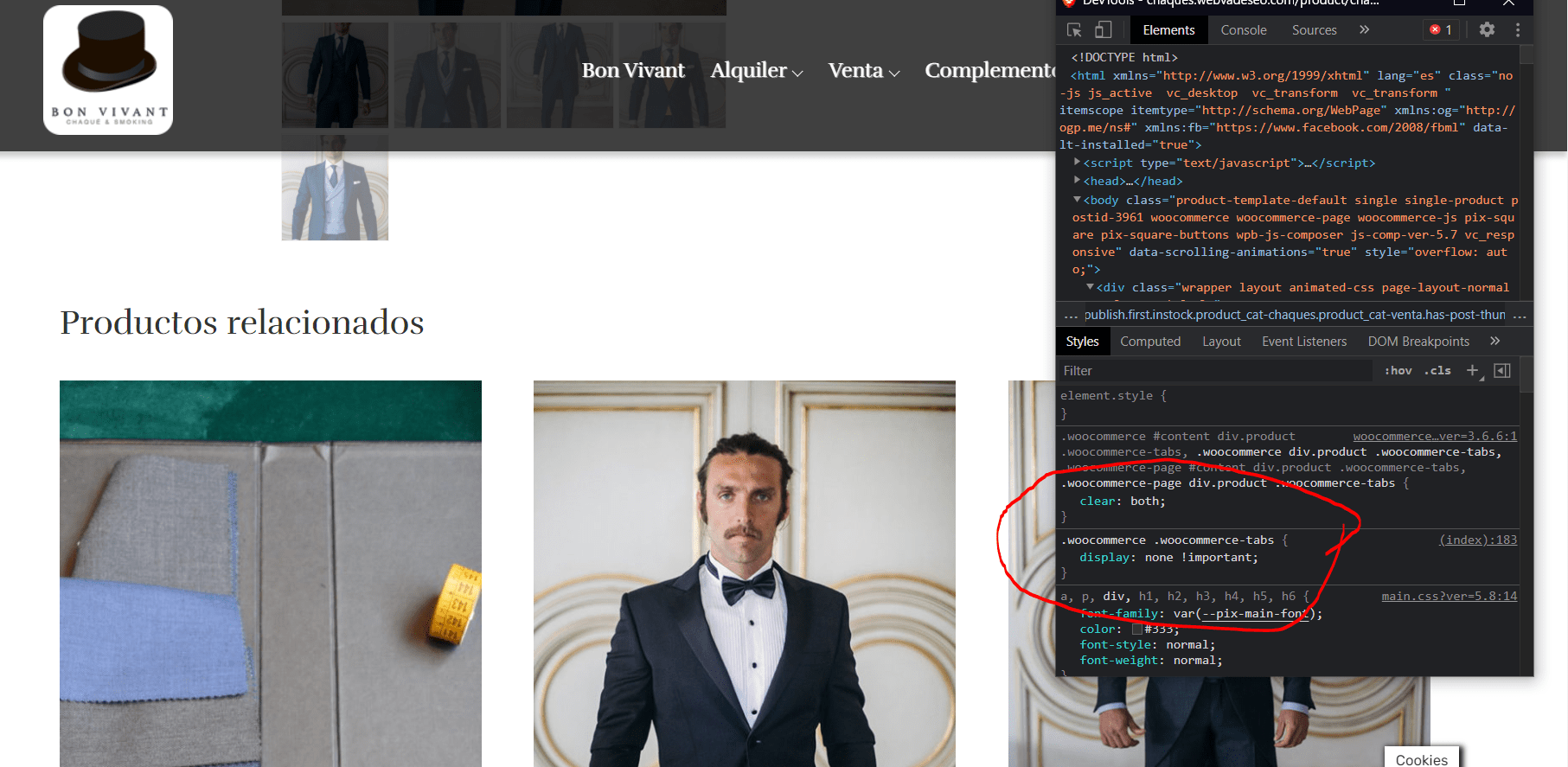Click the .woocommerce .woocommerce-tabs selector
This screenshot has height=767, width=1568.
pos(1168,540)
